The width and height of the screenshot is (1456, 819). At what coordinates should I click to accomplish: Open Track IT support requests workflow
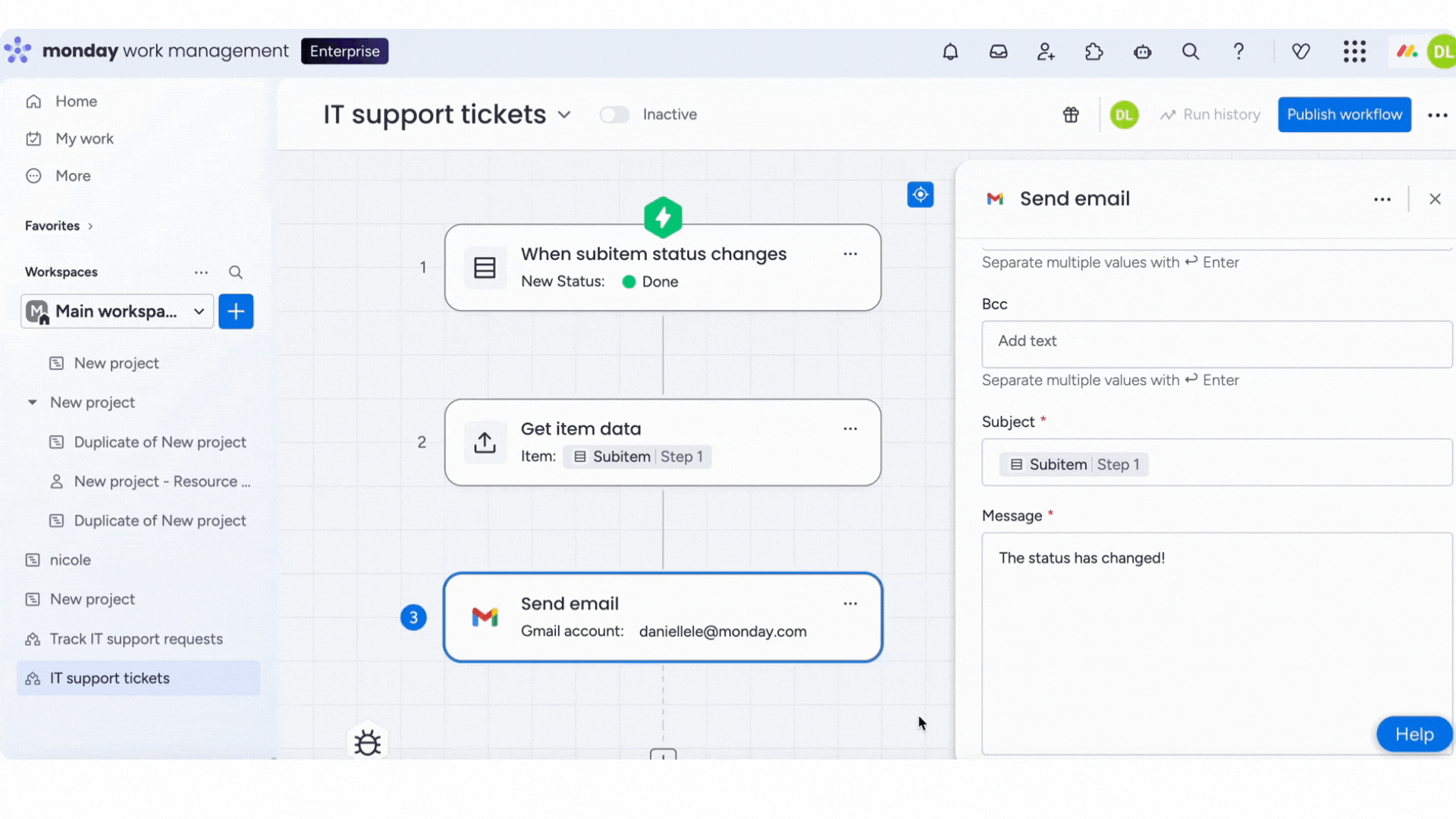[138, 639]
